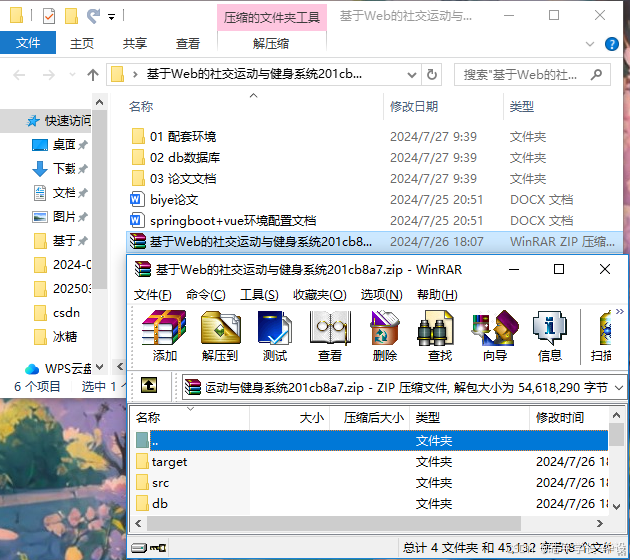Click the search magnifier icon in Explorer

point(596,74)
